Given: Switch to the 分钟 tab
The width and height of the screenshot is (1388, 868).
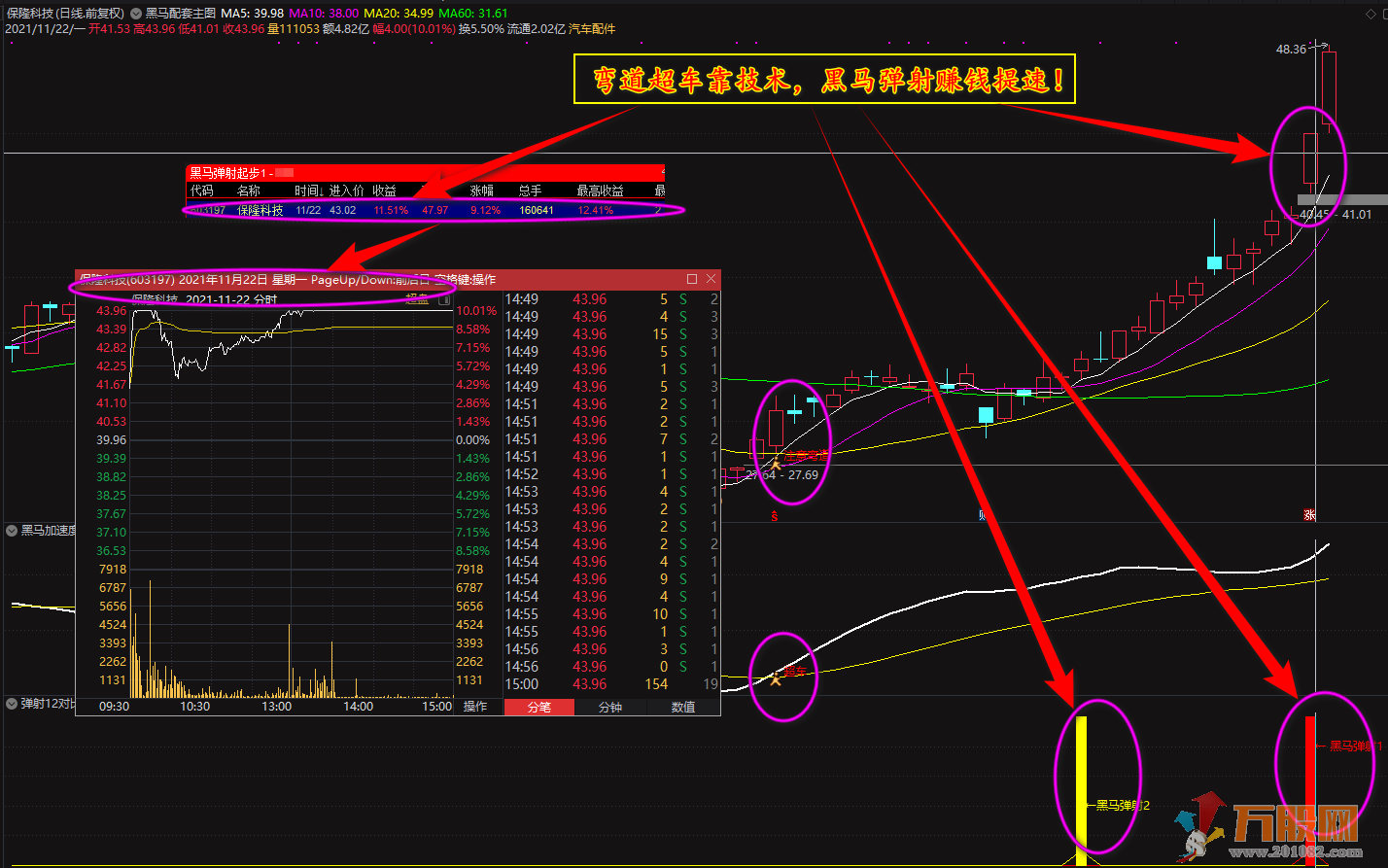Looking at the screenshot, I should (609, 707).
